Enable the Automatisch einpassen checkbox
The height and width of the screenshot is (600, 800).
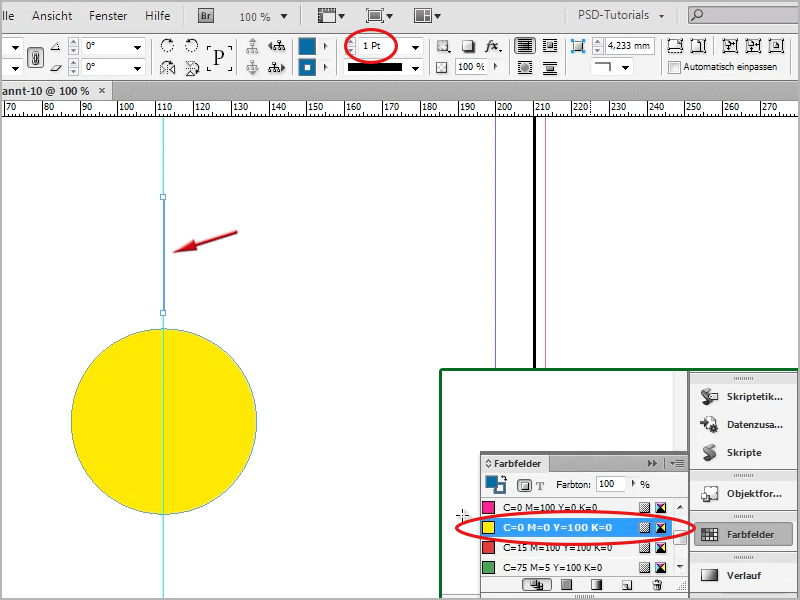click(674, 67)
